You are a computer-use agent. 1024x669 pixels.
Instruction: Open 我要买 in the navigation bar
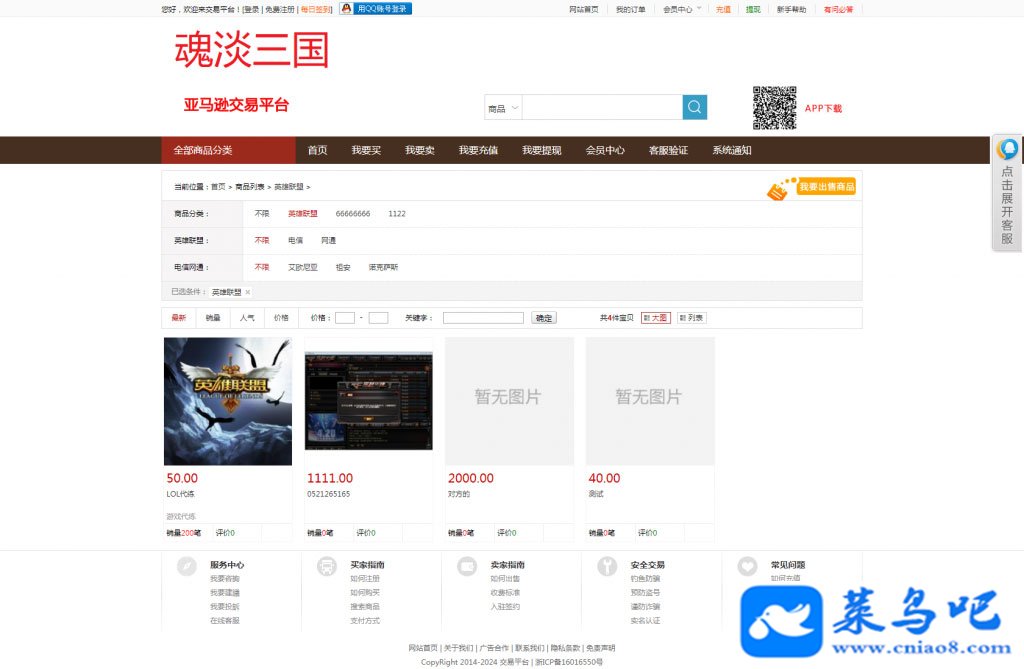pyautogui.click(x=366, y=150)
